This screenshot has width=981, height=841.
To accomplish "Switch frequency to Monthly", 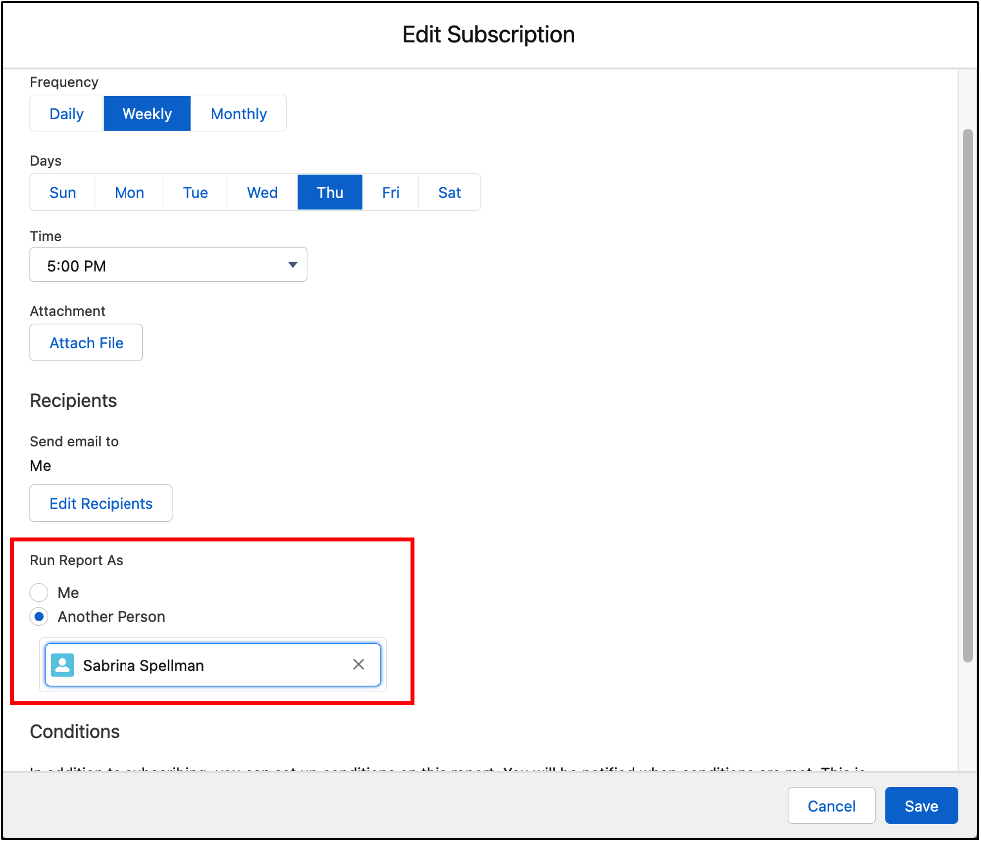I will click(x=238, y=114).
